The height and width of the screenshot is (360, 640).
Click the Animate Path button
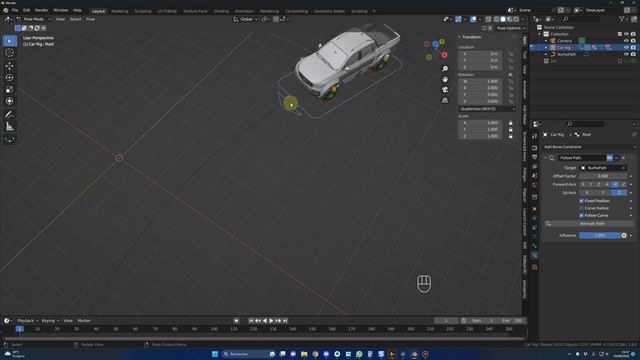tap(592, 224)
